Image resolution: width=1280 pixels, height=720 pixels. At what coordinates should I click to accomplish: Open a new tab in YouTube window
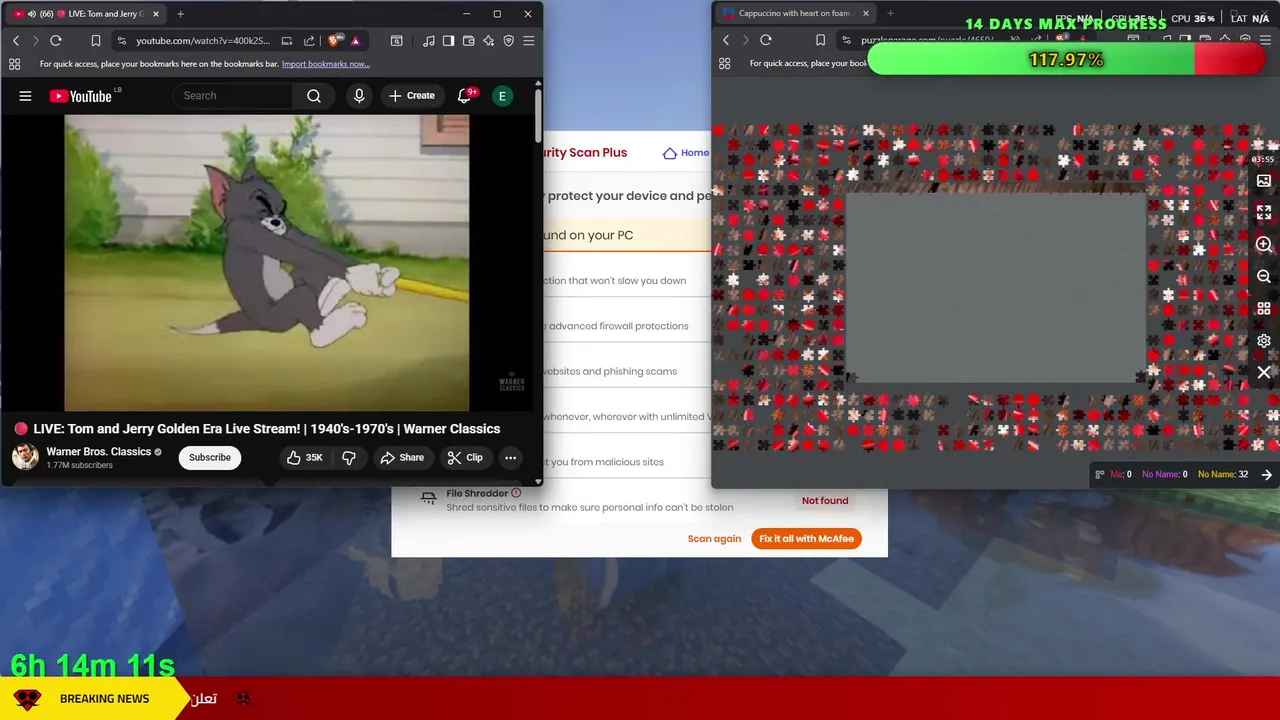pos(180,14)
